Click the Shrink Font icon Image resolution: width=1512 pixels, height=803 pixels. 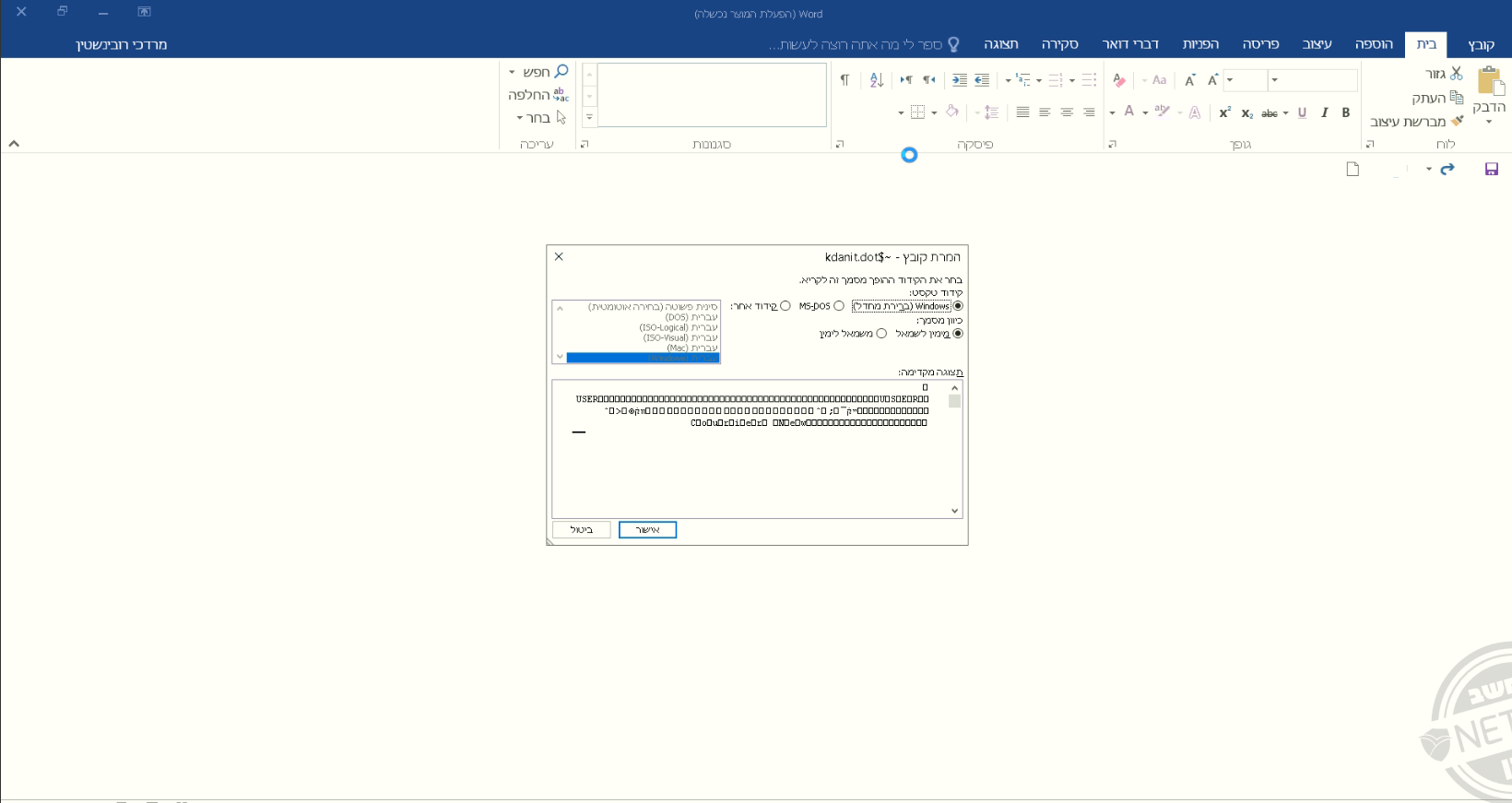tap(1190, 80)
